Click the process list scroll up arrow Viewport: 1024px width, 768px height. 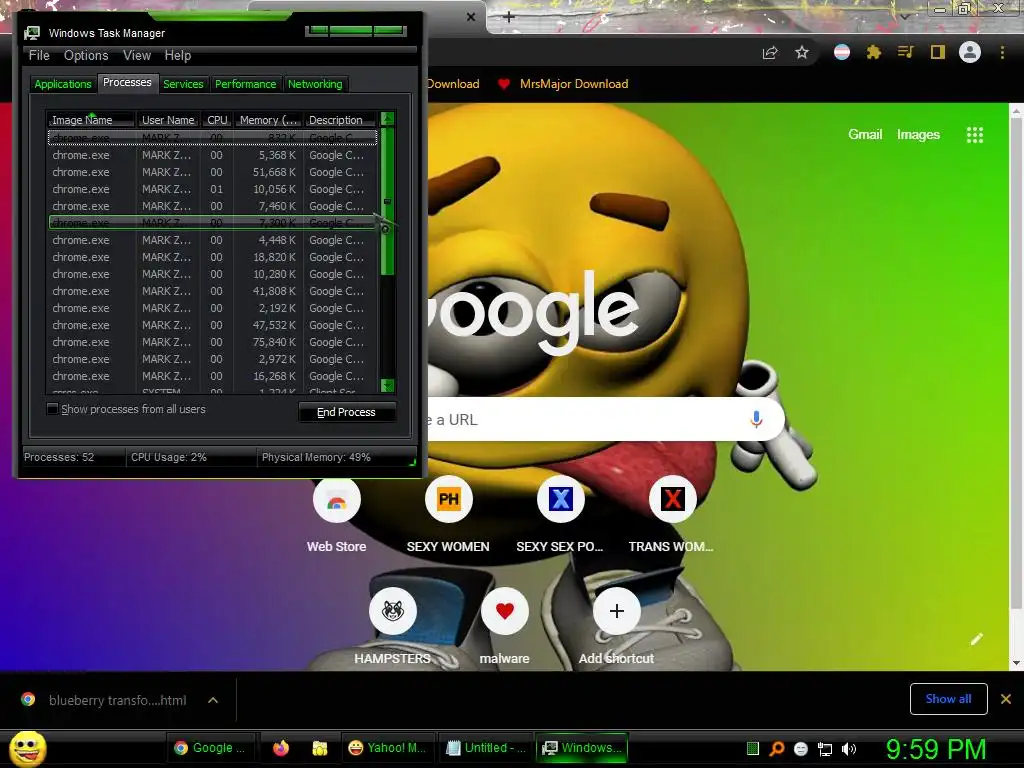tap(387, 119)
